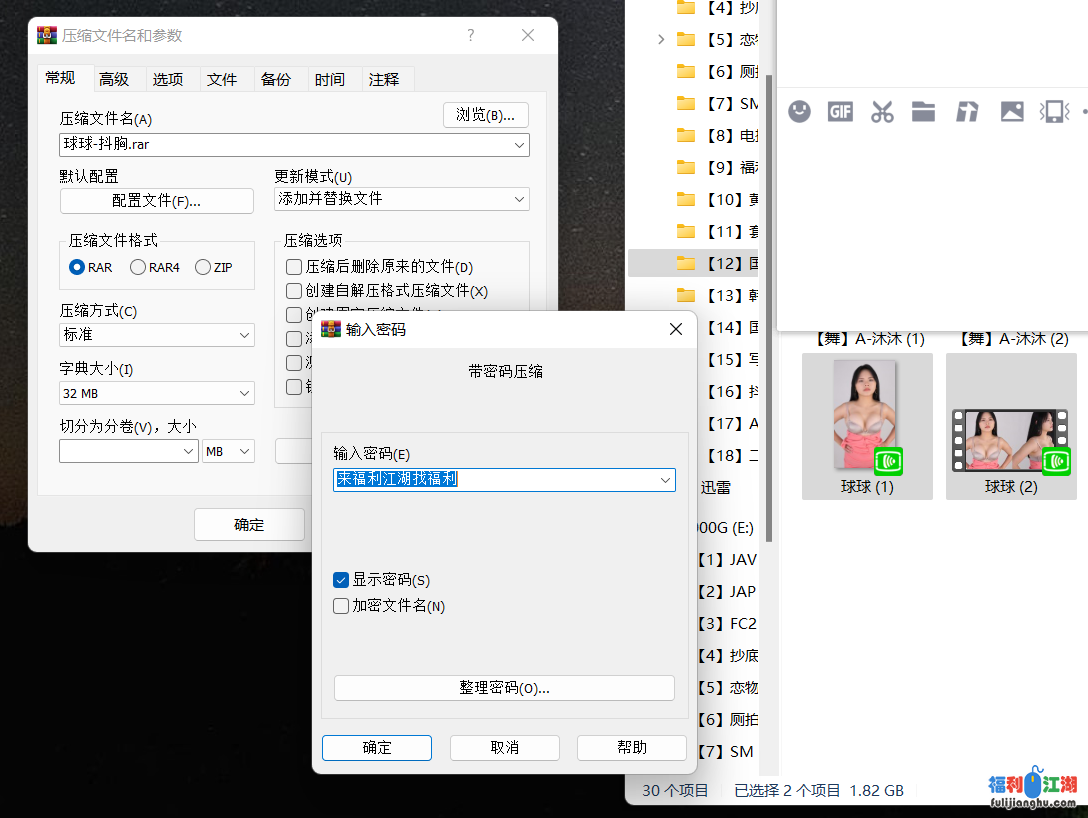Uncheck 显示密码(S) in the password dialog

(x=340, y=578)
